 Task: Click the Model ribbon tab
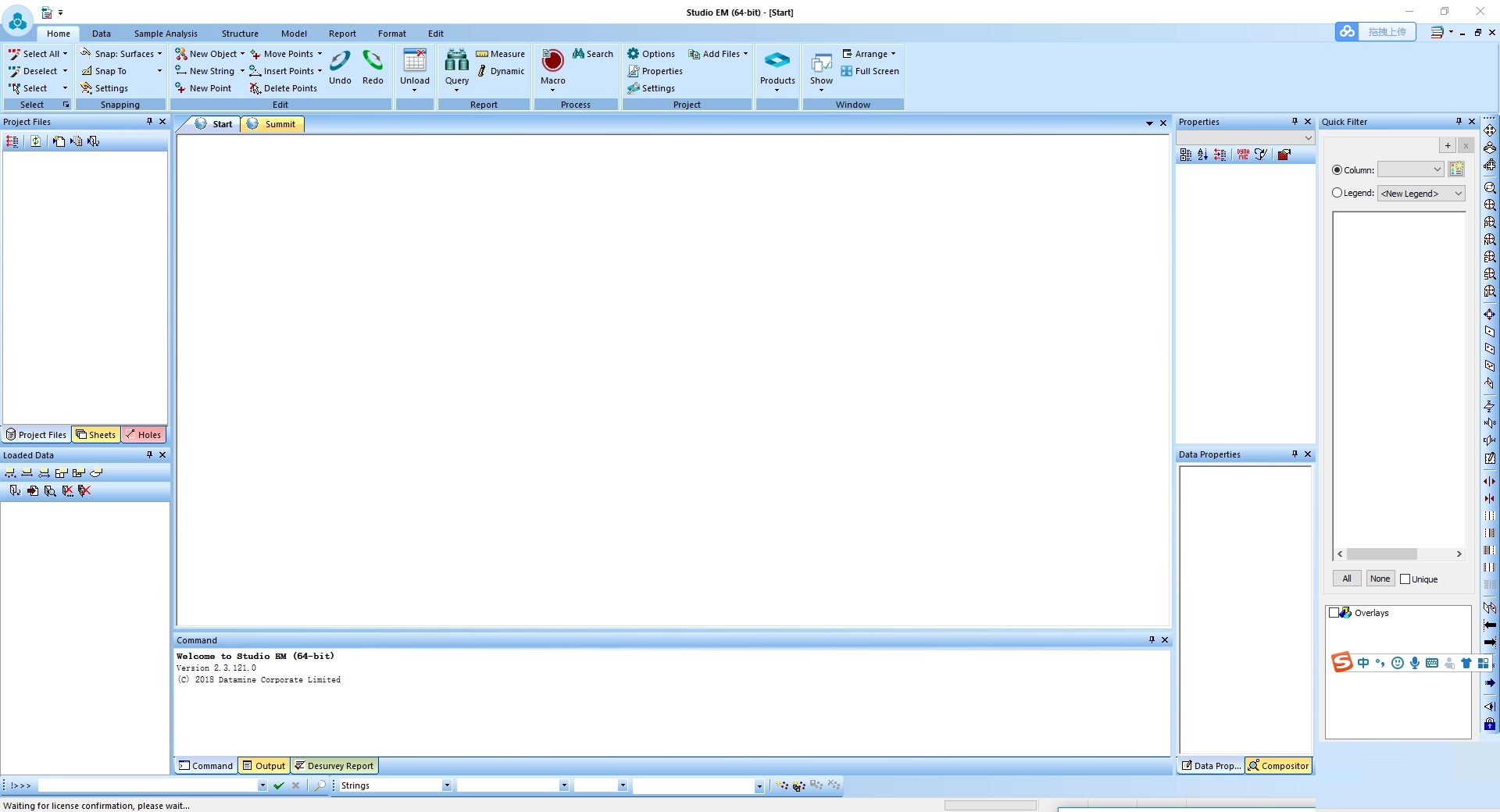[294, 34]
